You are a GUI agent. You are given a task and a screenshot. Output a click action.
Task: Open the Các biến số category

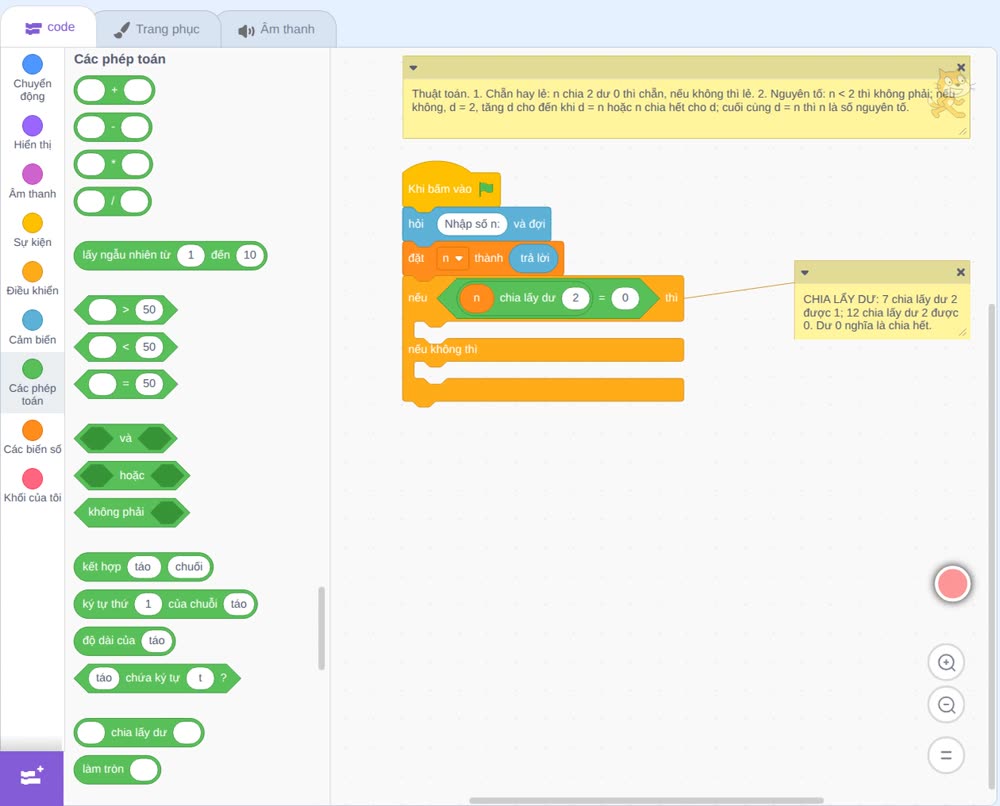32,437
